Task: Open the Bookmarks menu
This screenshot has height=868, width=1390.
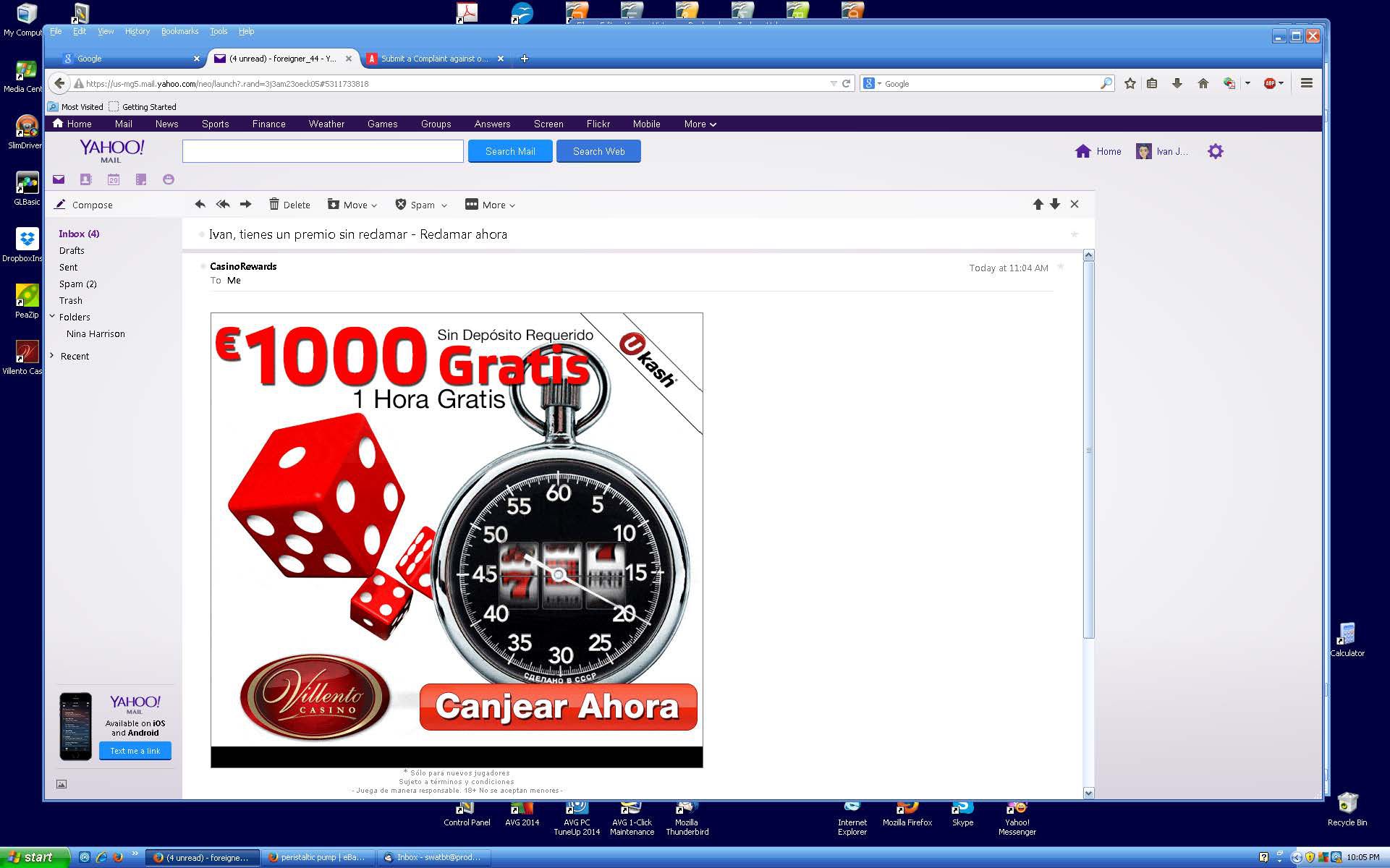Action: (179, 31)
